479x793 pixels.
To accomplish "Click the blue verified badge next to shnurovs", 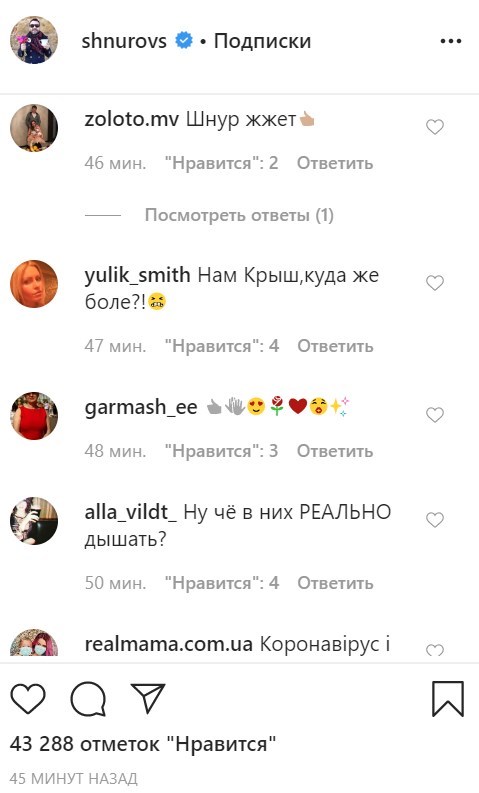I will [184, 40].
